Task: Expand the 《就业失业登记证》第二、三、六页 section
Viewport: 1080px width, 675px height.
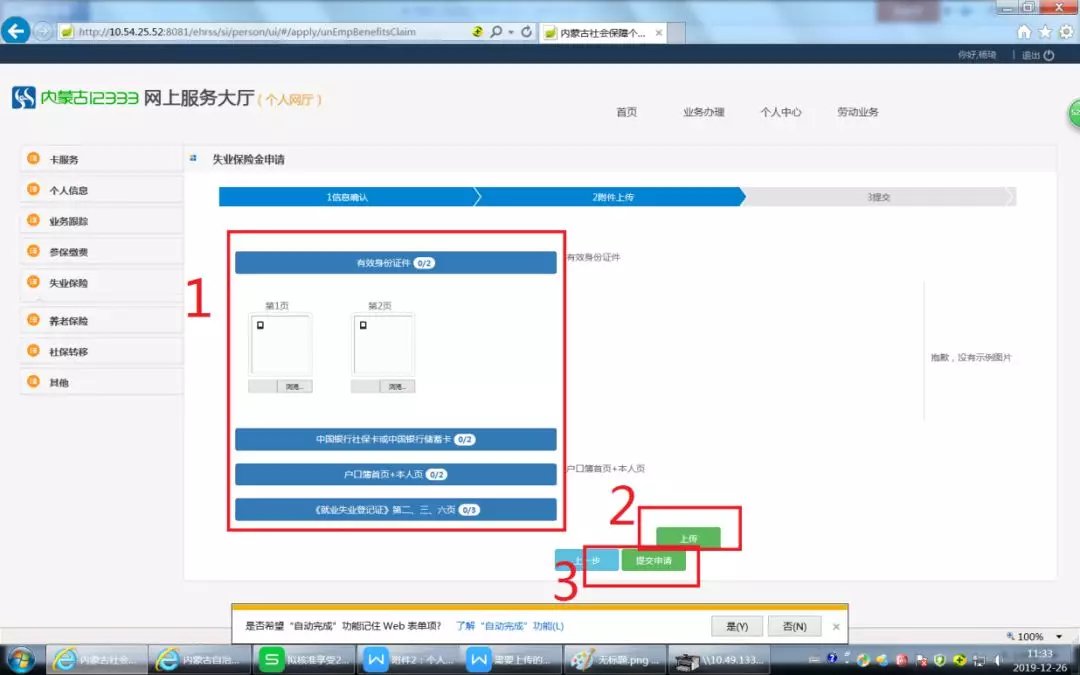Action: coord(395,510)
